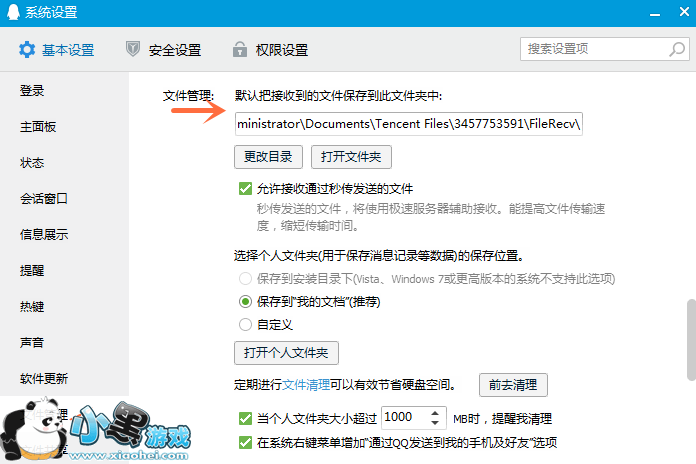Click the QQ penguin logo icon
This screenshot has height=464, width=696.
(x=13, y=12)
